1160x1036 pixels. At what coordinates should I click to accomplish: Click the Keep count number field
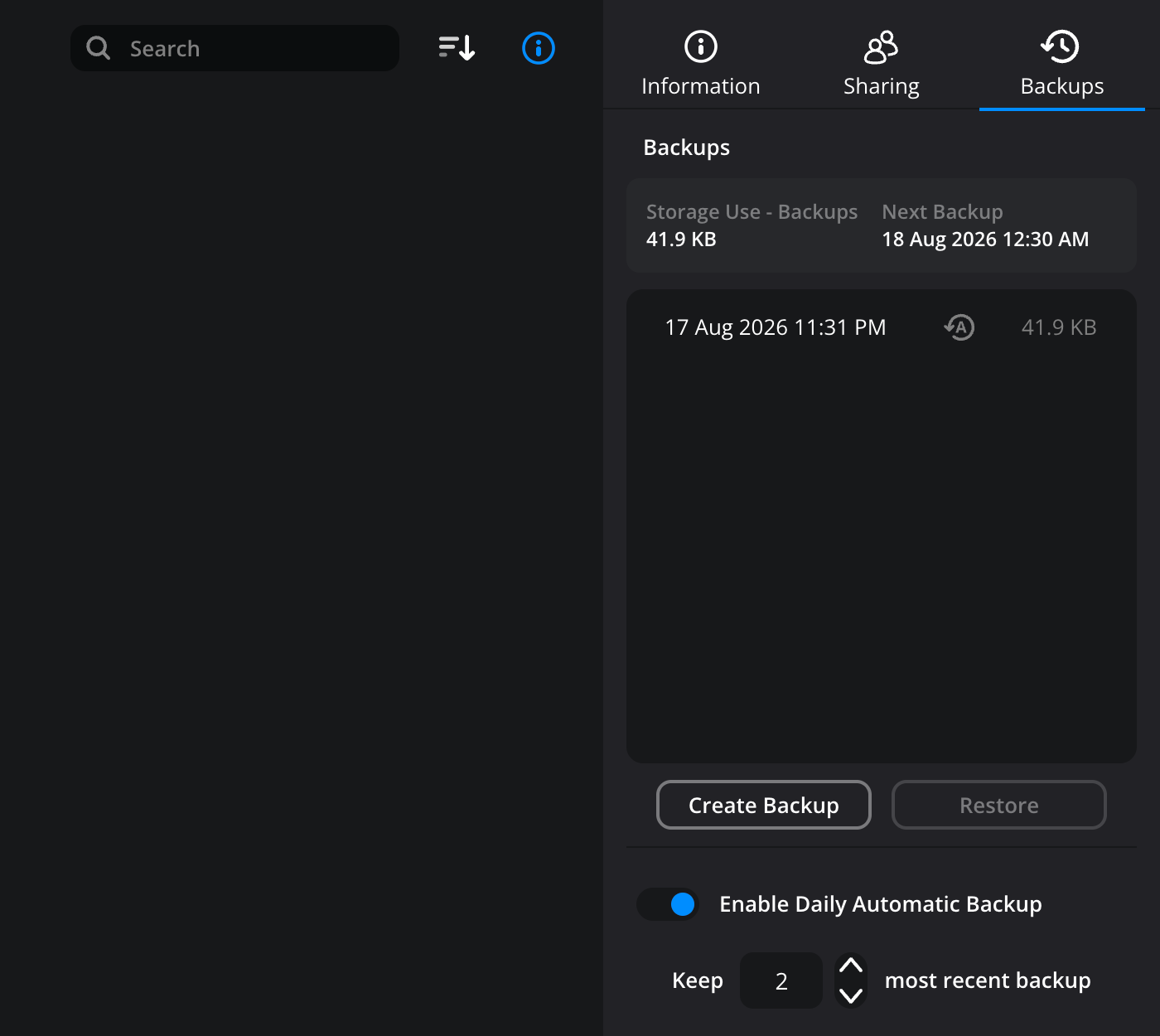pos(781,980)
